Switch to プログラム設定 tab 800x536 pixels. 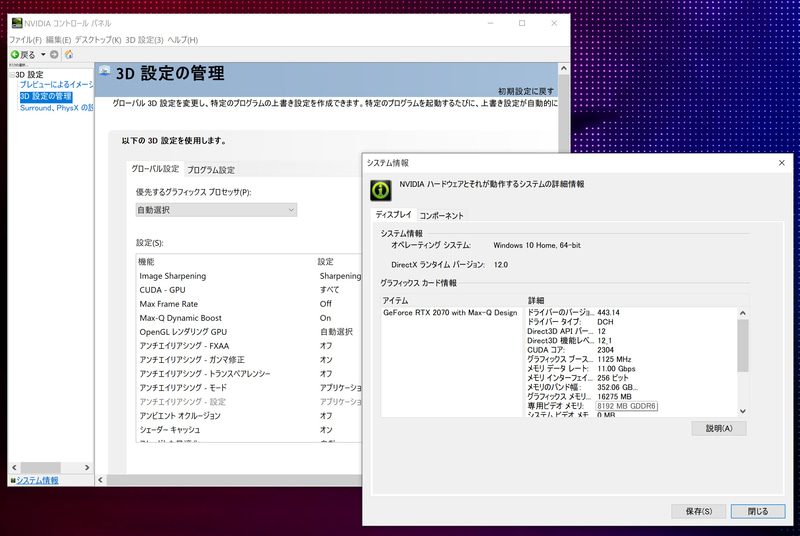[211, 170]
